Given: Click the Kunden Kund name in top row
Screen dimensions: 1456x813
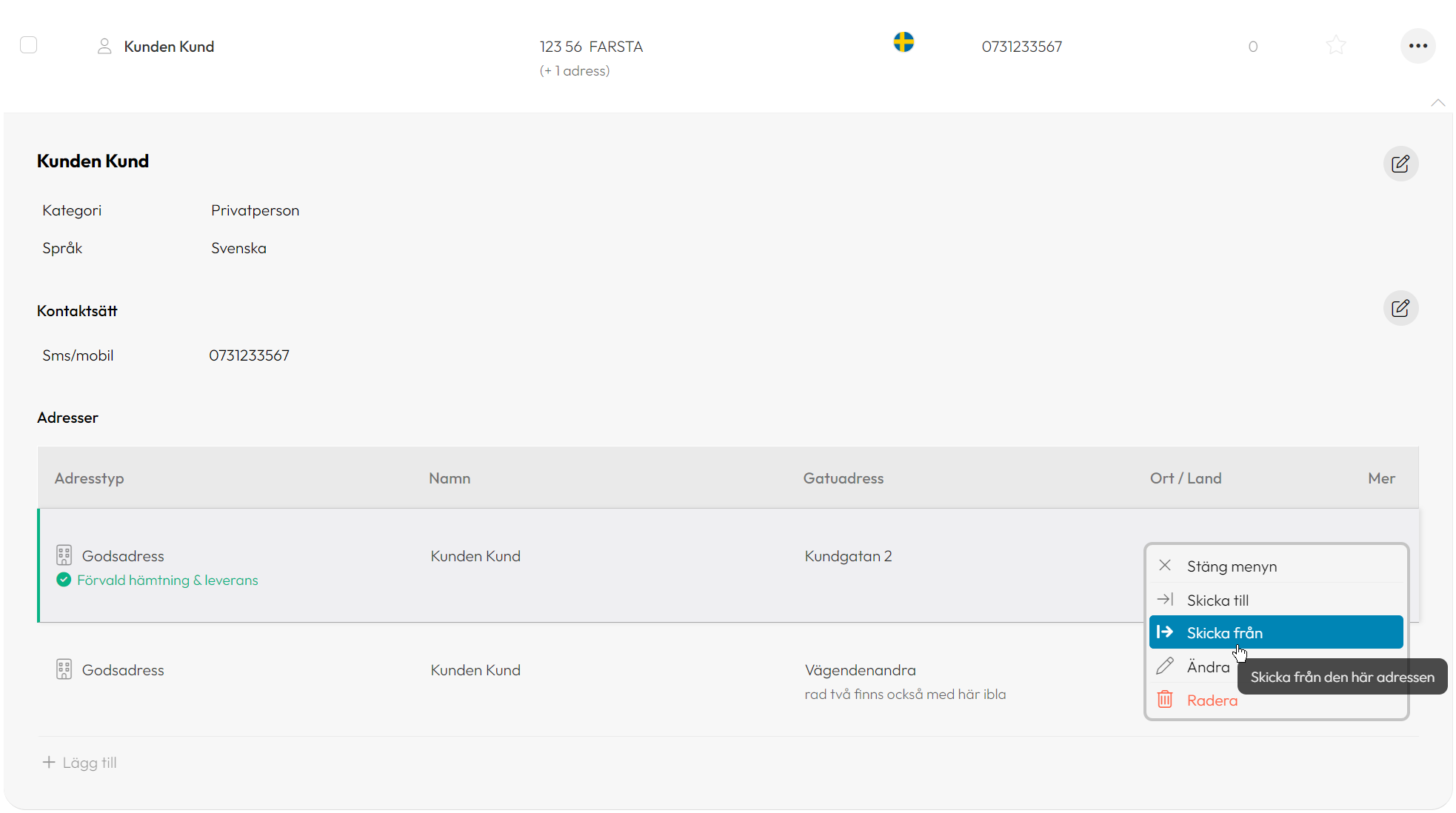Looking at the screenshot, I should pyautogui.click(x=169, y=47).
